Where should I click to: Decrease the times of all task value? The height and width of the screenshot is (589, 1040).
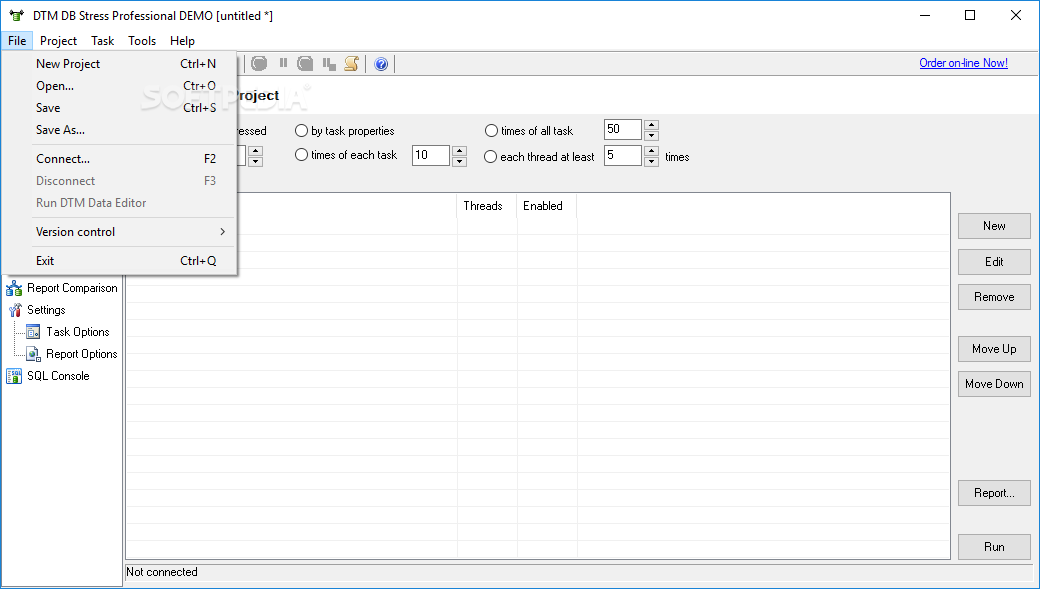[651, 135]
